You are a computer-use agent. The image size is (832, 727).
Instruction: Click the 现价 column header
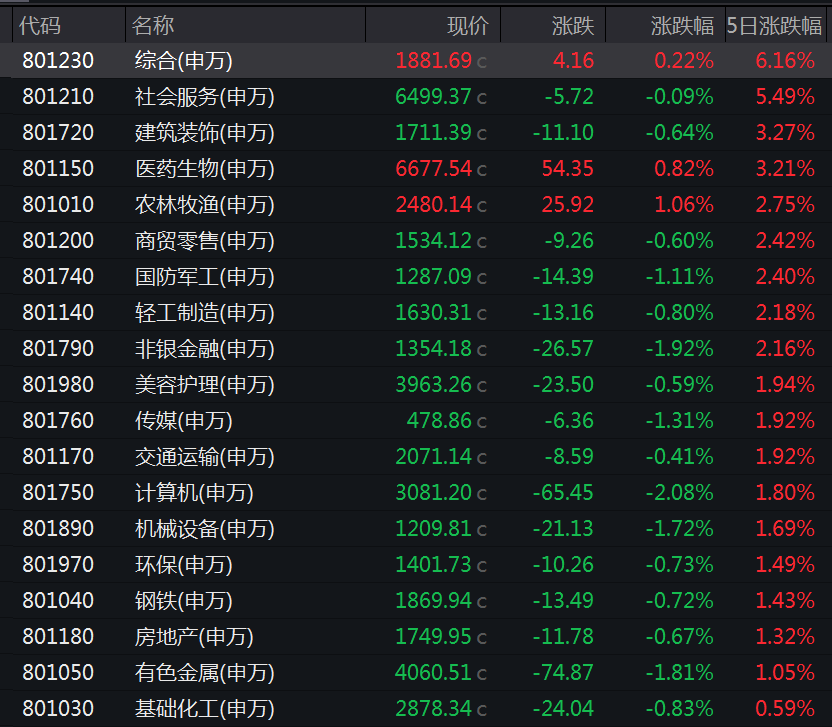coord(467,25)
